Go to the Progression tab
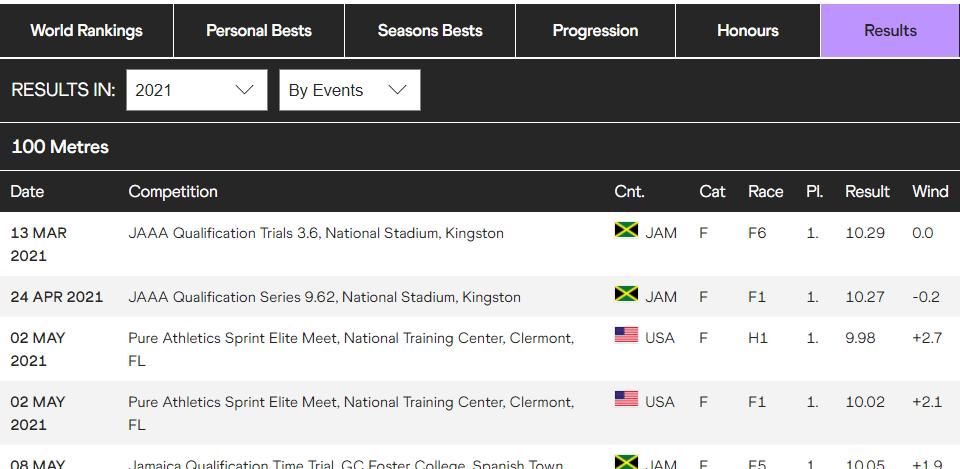Screen dimensions: 960x469 point(595,31)
